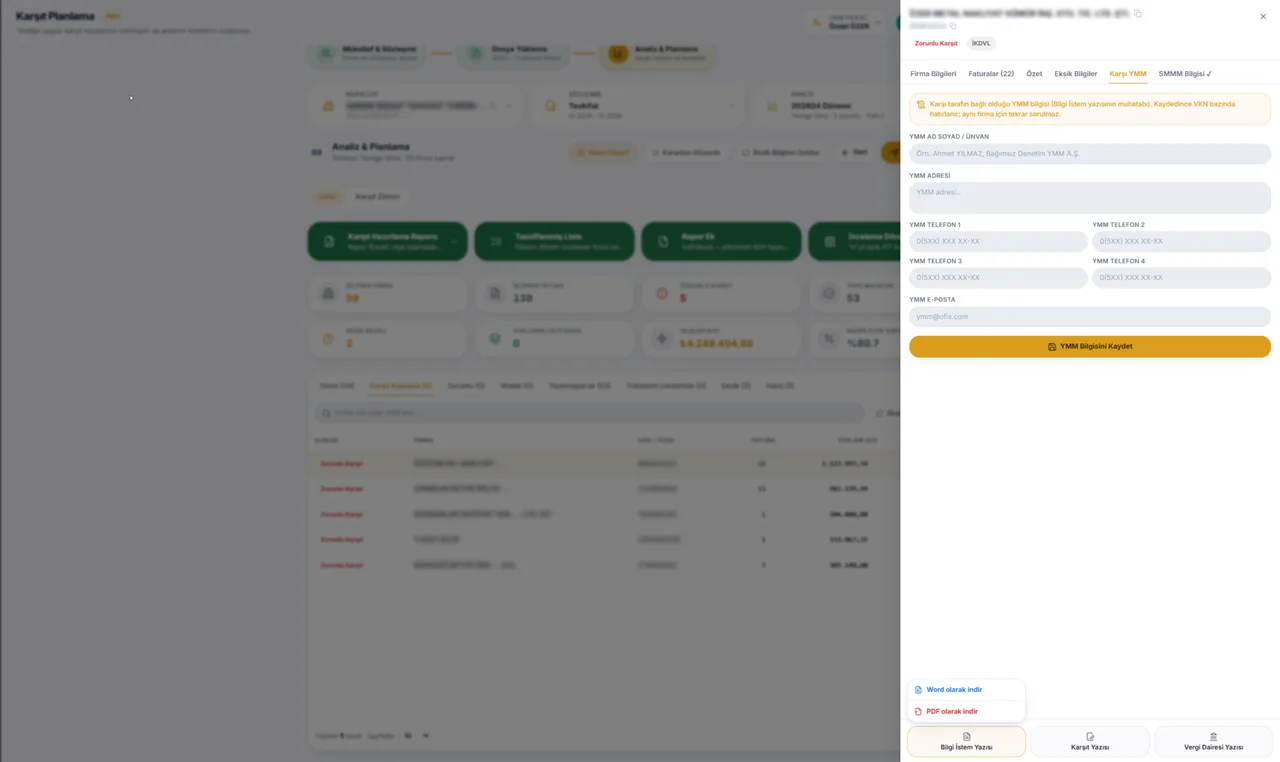Open the Firma Bilgileri tab

point(933,74)
